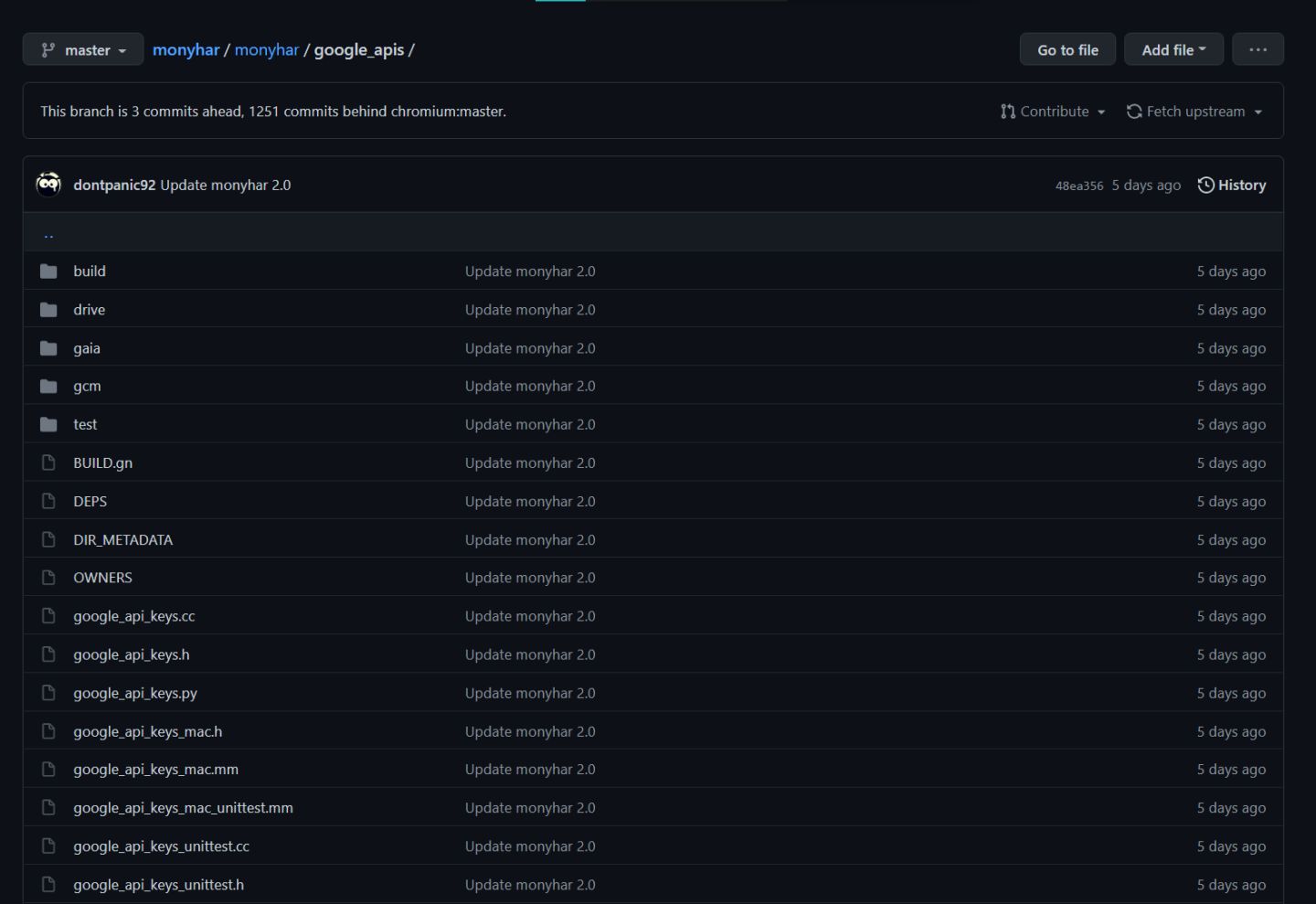Screen dimensions: 1316x904
Task: Open the OWNERS file
Action: pos(103,578)
